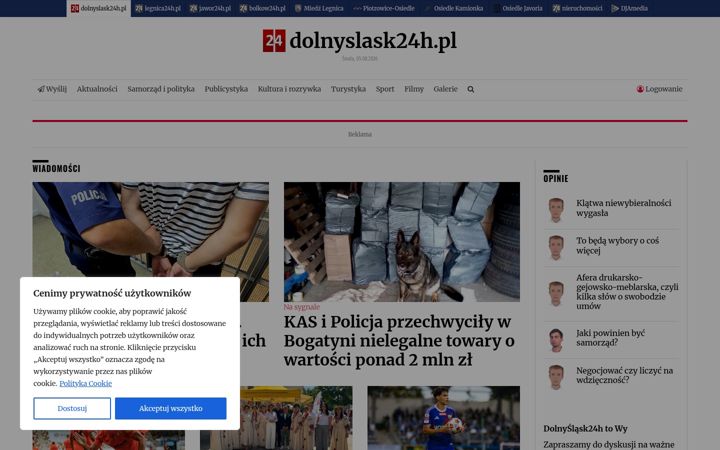Image resolution: width=720 pixels, height=450 pixels.
Task: Open Kultura i rozrywka menu item
Action: (289, 89)
